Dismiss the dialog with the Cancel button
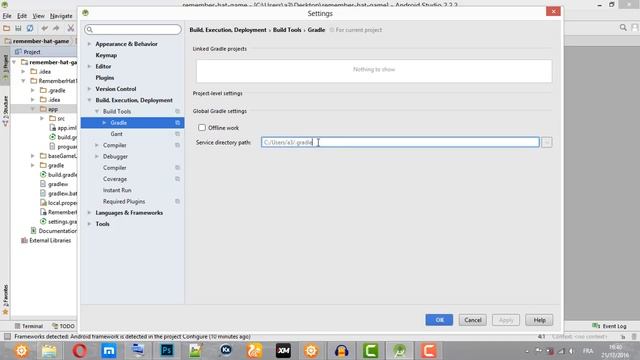Image resolution: width=640 pixels, height=360 pixels. coord(473,320)
